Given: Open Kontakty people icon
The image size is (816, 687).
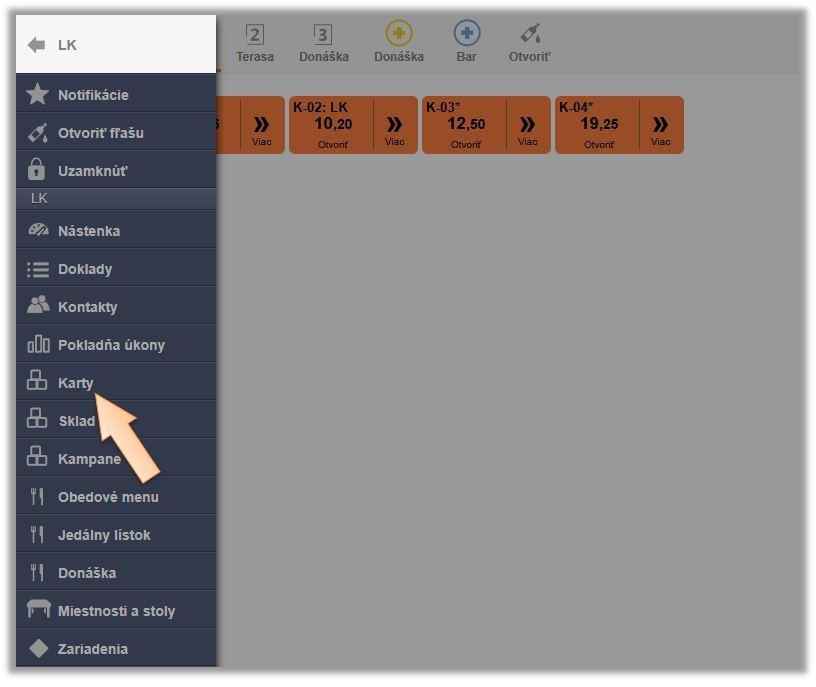Looking at the screenshot, I should 38,306.
